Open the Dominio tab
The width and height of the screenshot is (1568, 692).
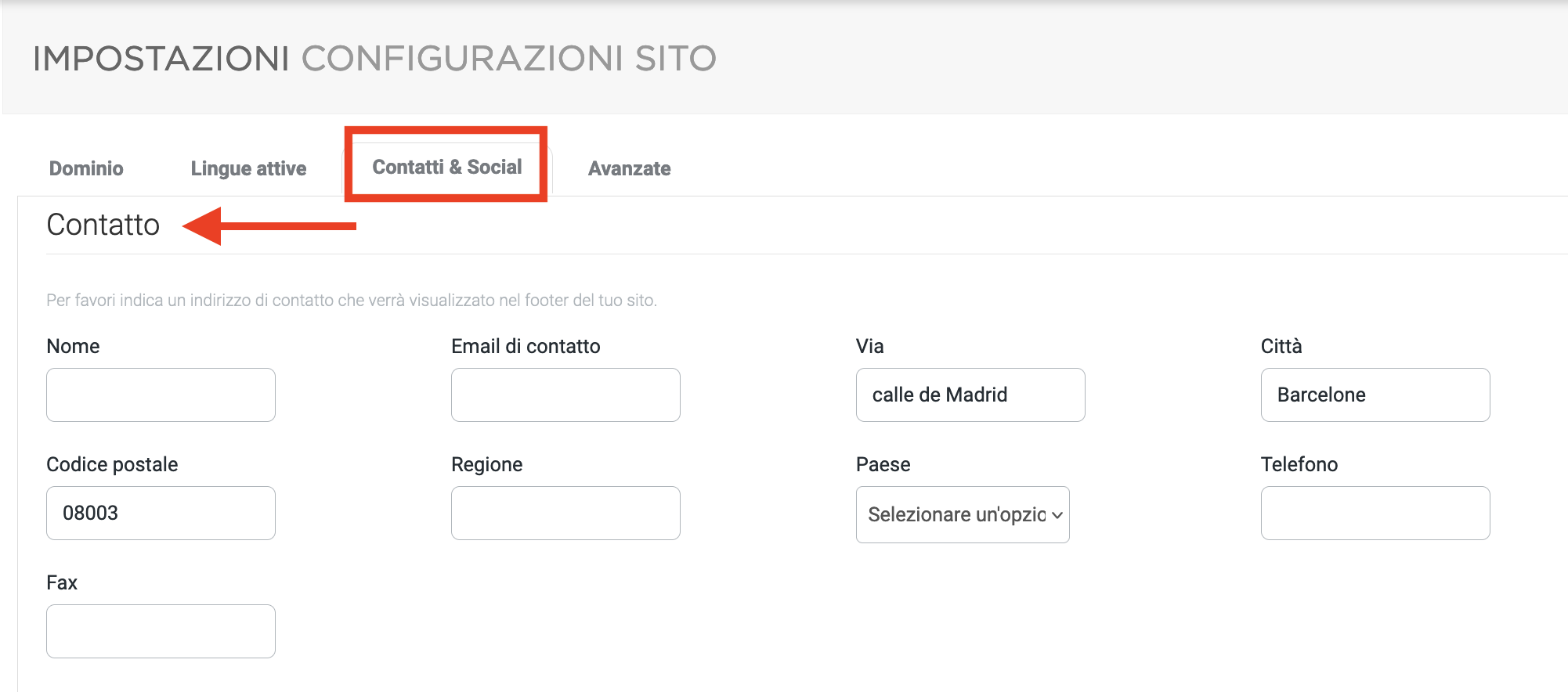(x=86, y=168)
